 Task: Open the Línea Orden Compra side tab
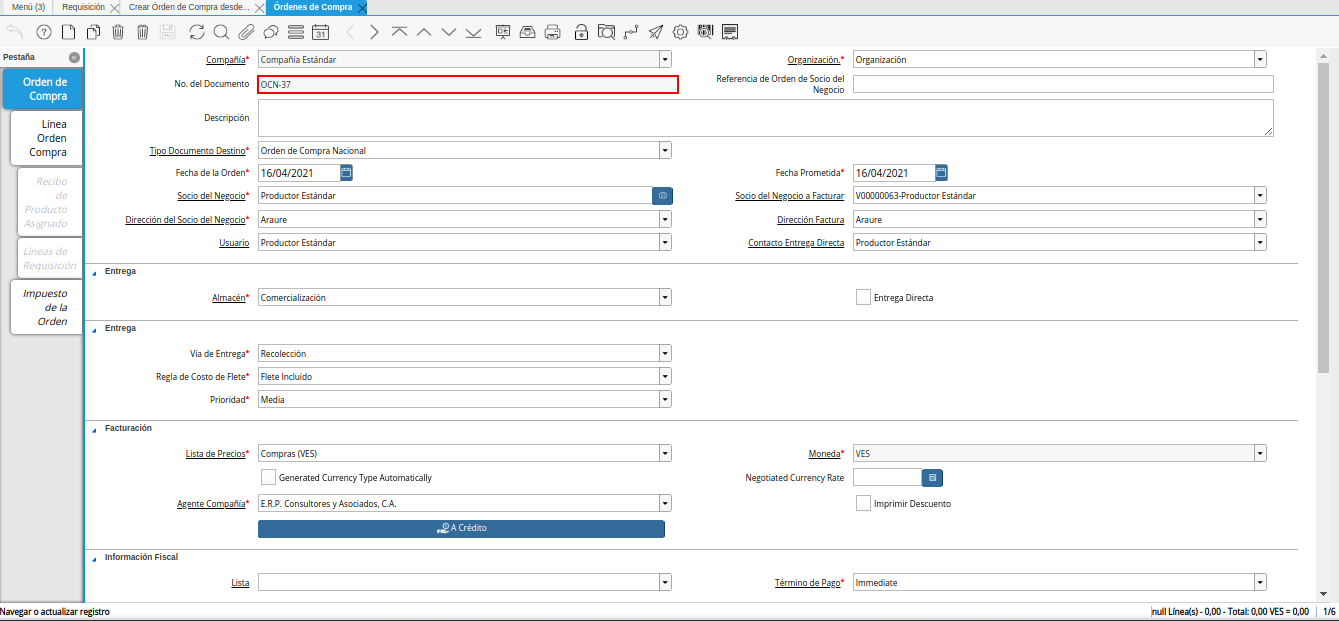47,138
